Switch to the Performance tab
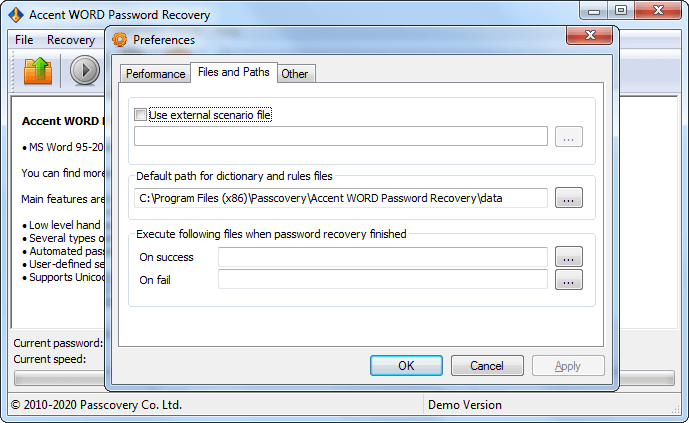 pos(156,74)
